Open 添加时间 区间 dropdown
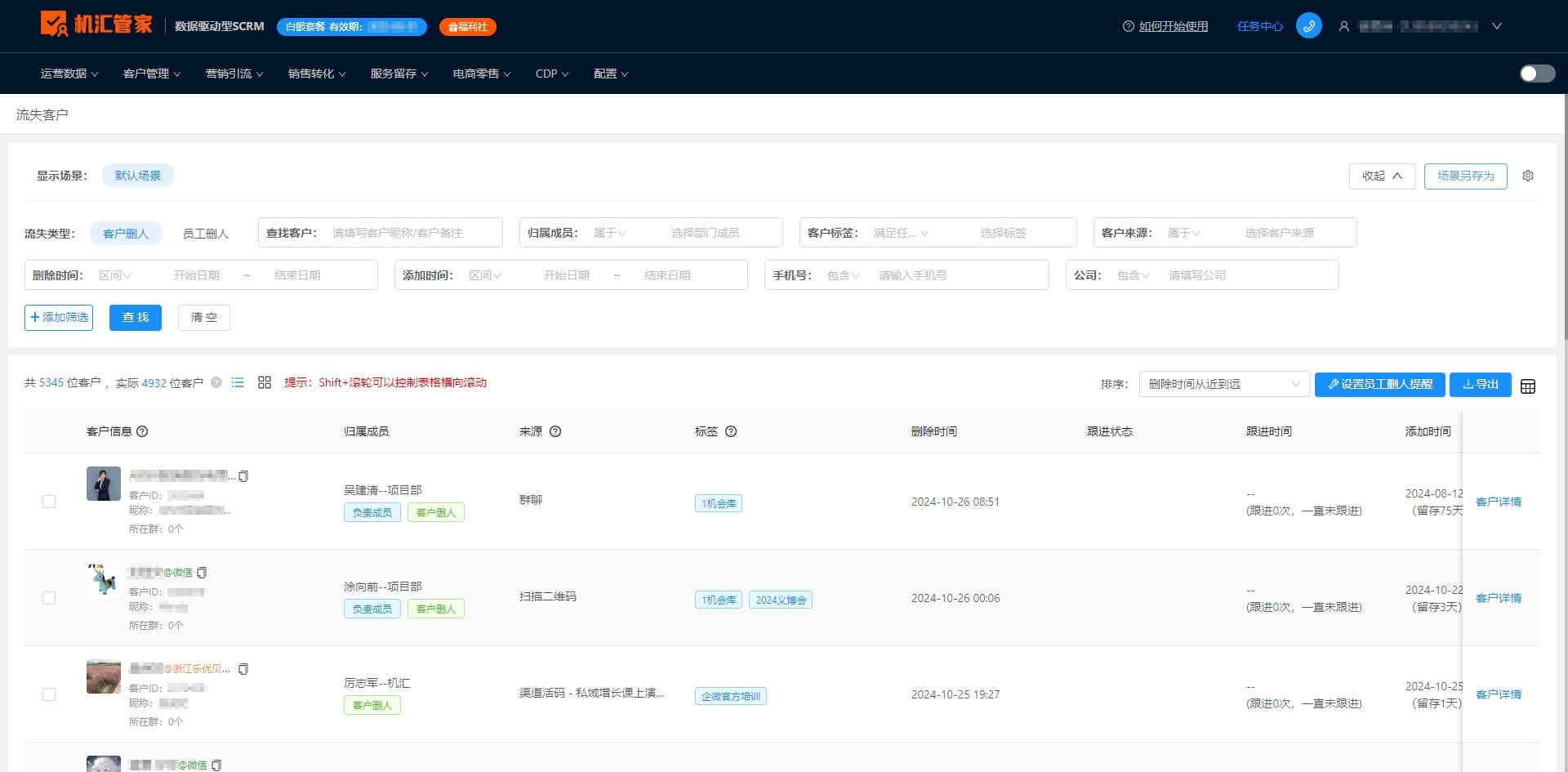This screenshot has width=1568, height=772. click(x=485, y=275)
